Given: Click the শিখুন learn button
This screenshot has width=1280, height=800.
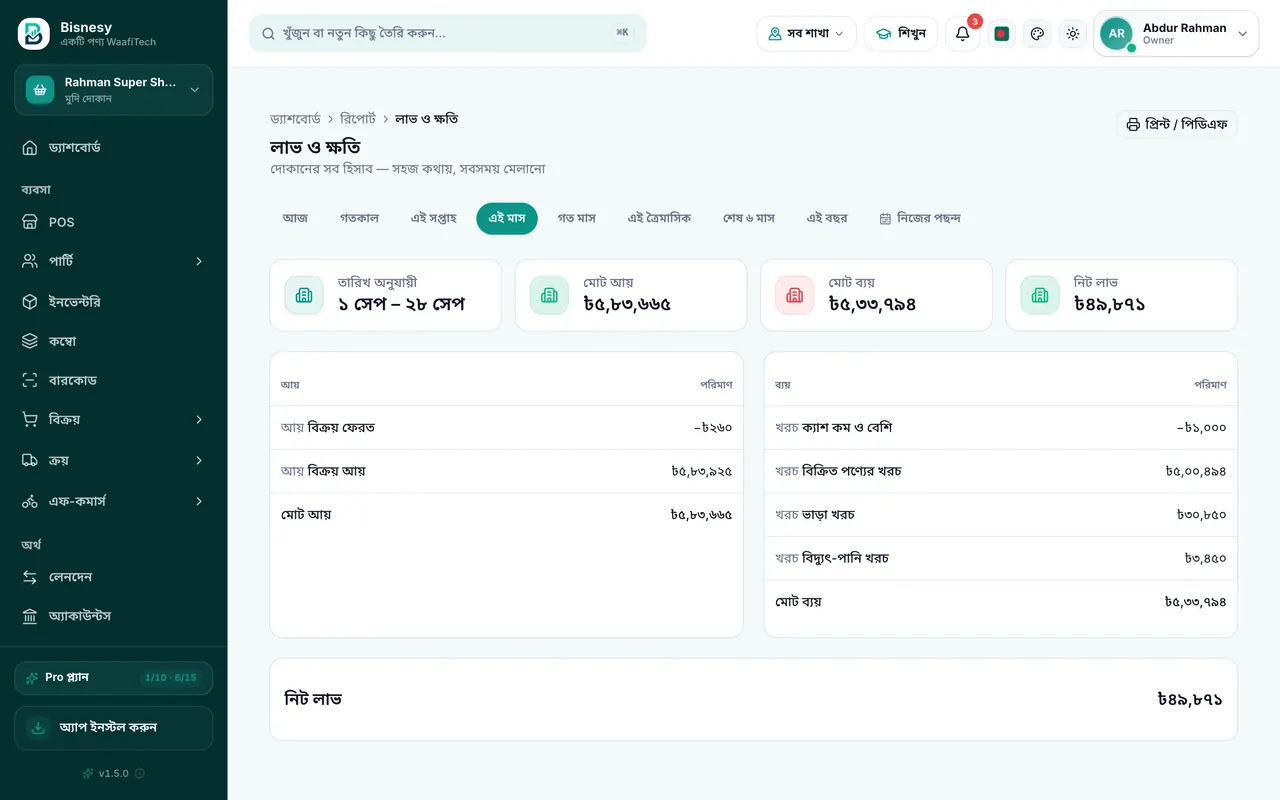Looking at the screenshot, I should point(901,34).
